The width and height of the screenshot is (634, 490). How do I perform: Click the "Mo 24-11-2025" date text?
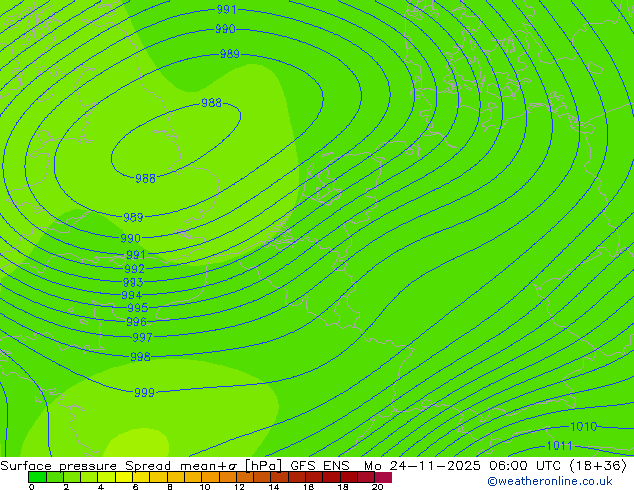[423, 466]
